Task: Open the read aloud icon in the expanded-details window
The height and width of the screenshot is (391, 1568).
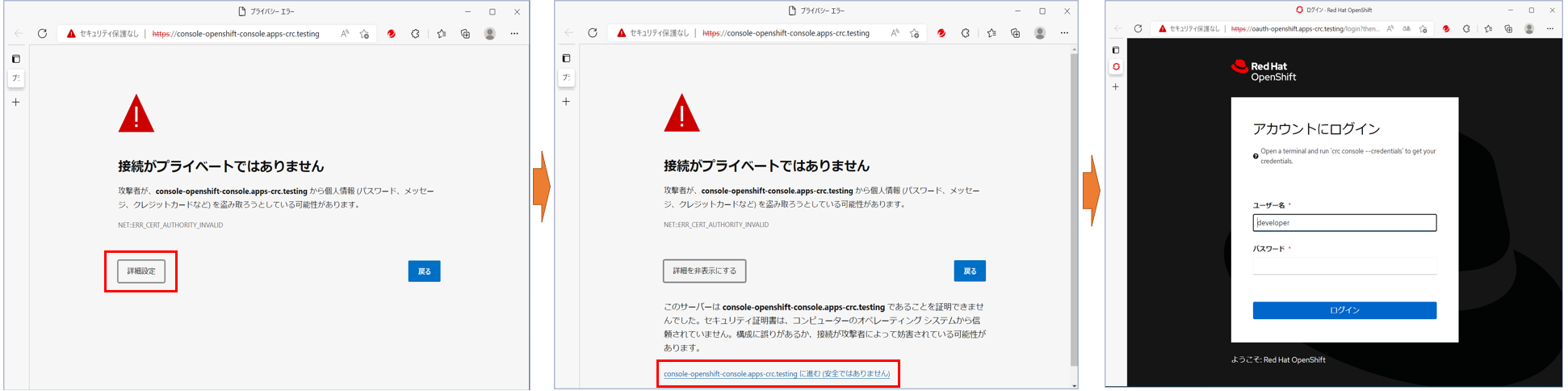Action: (x=895, y=33)
